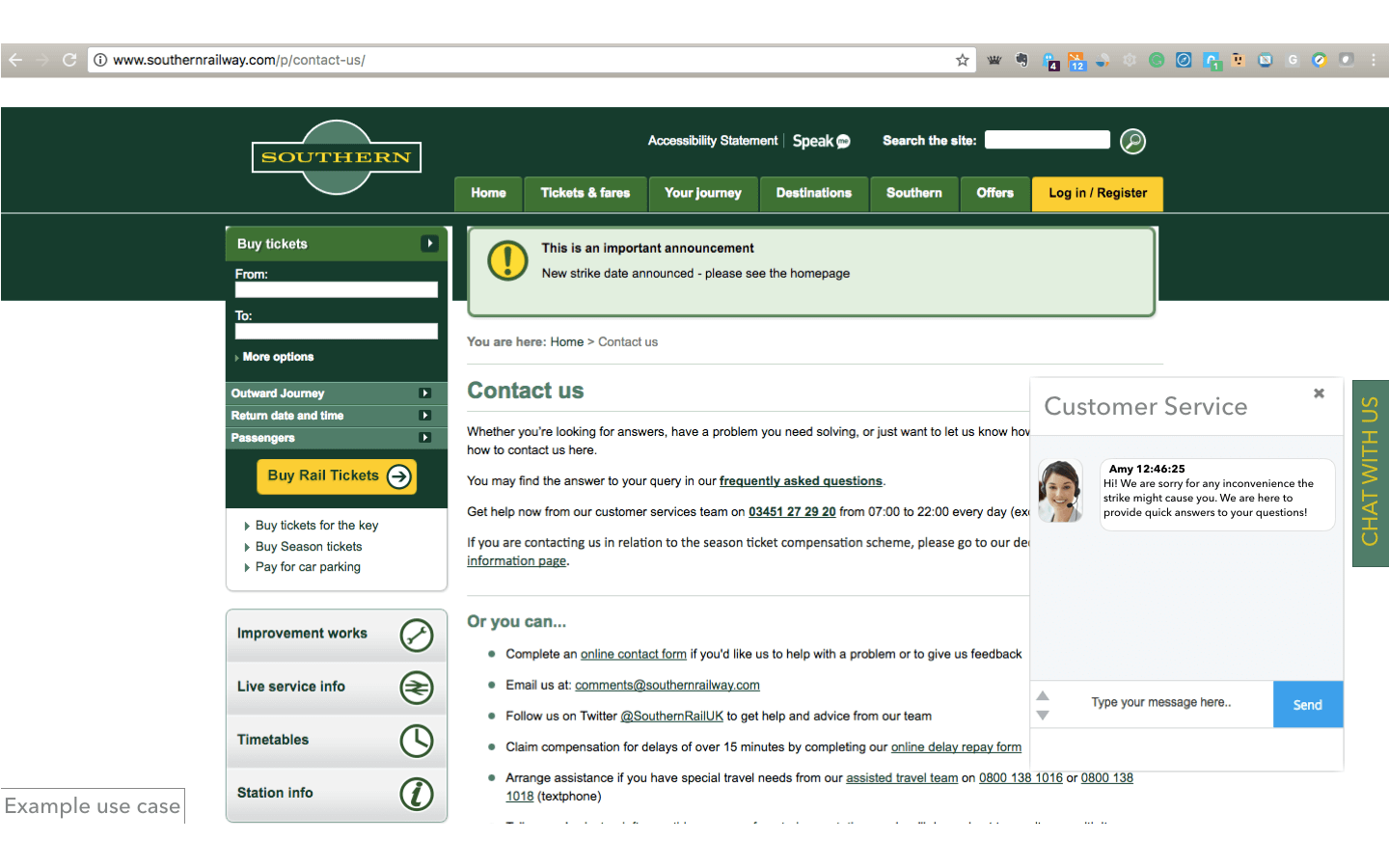Open the CHAT WITH US side tab
1389x868 pixels.
[x=1370, y=473]
